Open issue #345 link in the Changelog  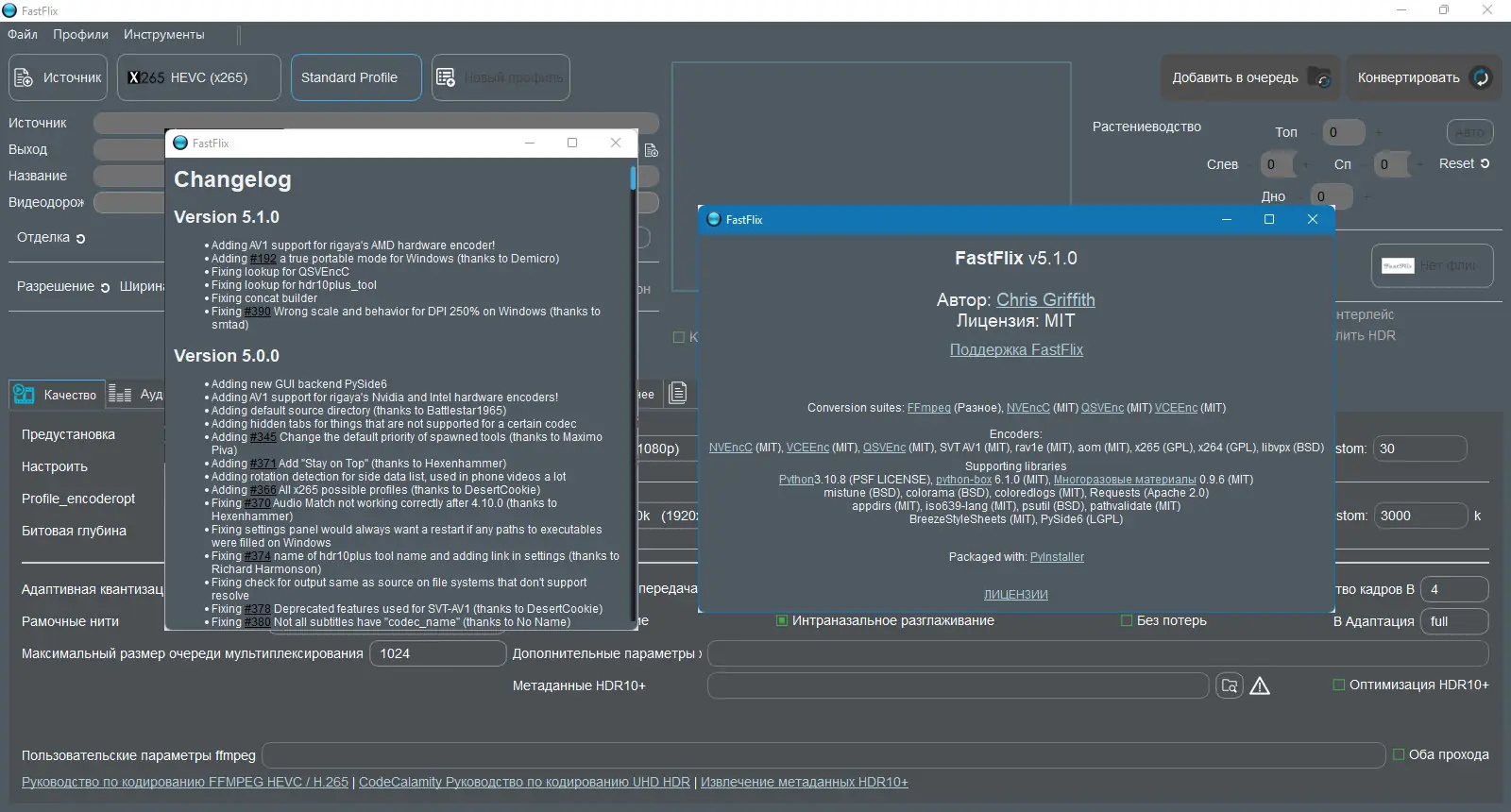click(263, 437)
